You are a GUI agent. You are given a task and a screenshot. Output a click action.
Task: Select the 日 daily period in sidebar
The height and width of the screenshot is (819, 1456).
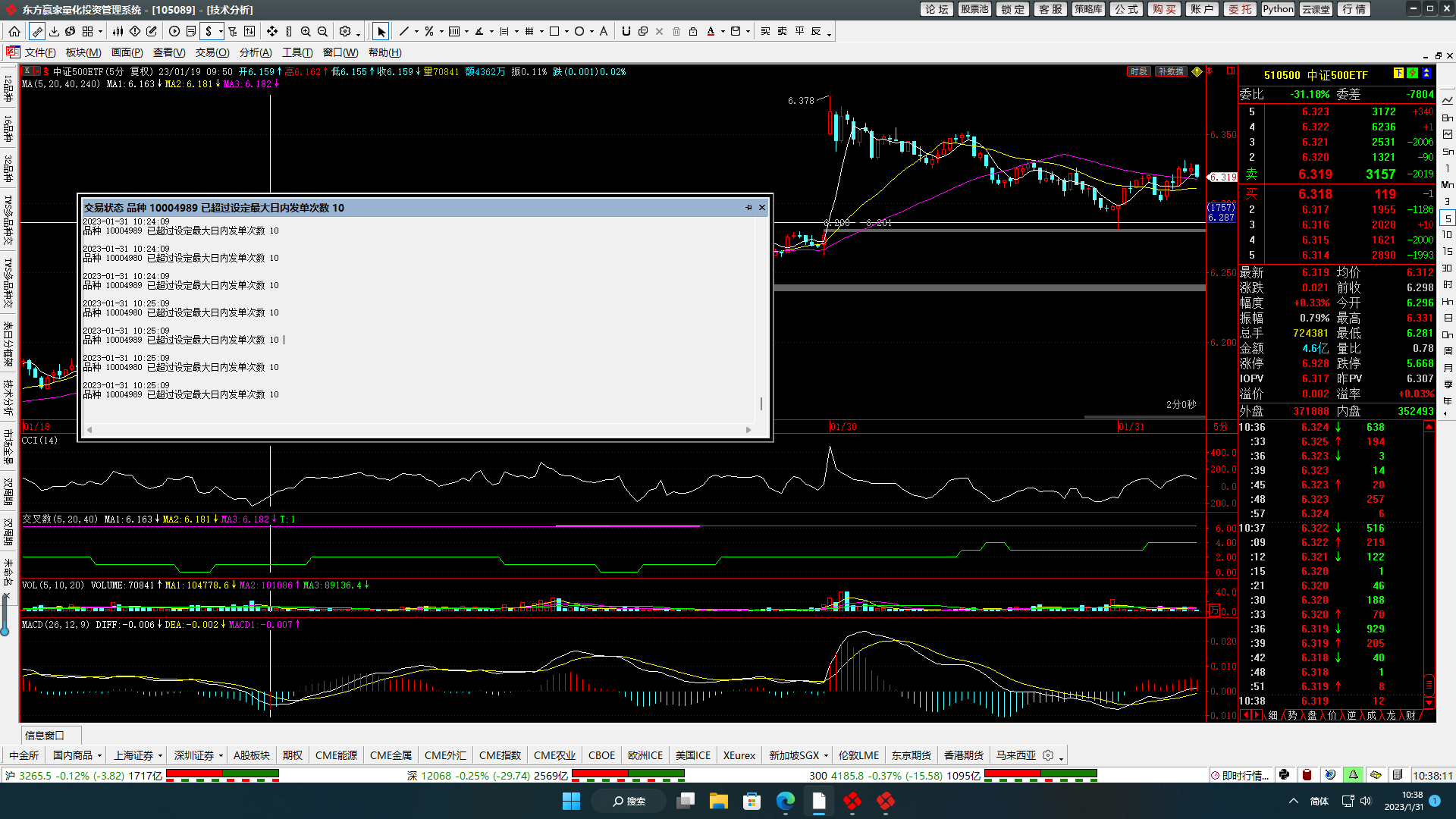point(1448,318)
